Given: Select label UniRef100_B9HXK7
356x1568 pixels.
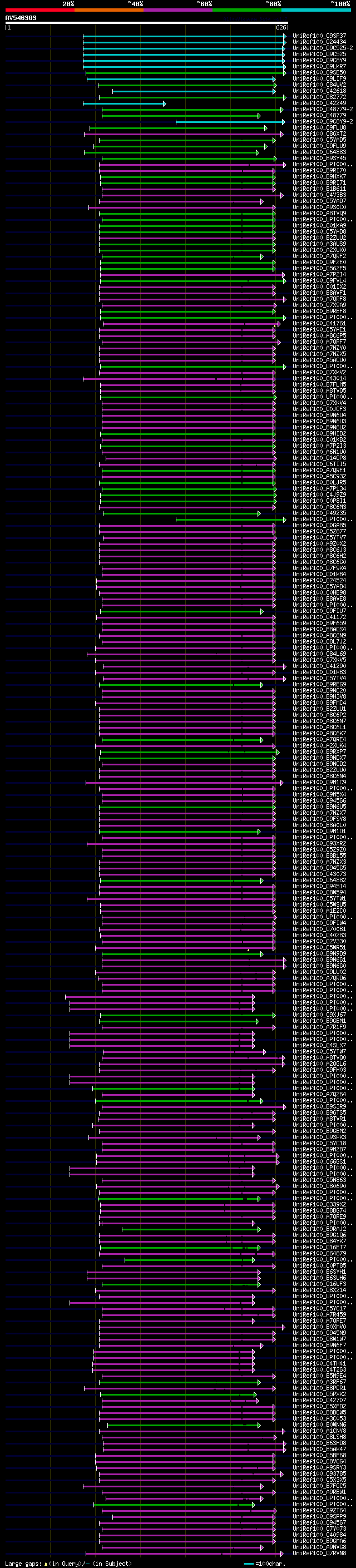Looking at the screenshot, I should (x=319, y=177).
